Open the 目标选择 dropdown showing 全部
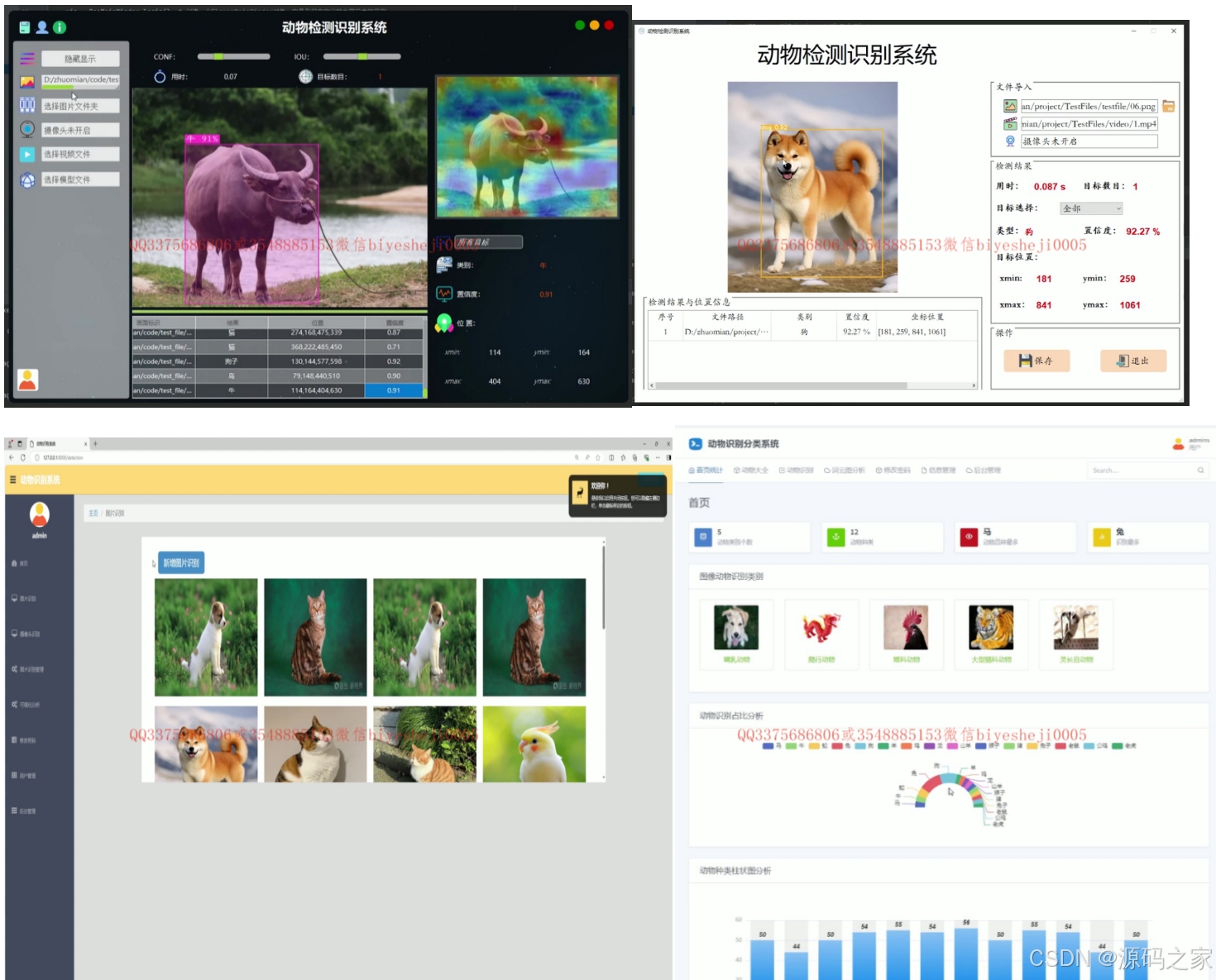 (x=1091, y=208)
